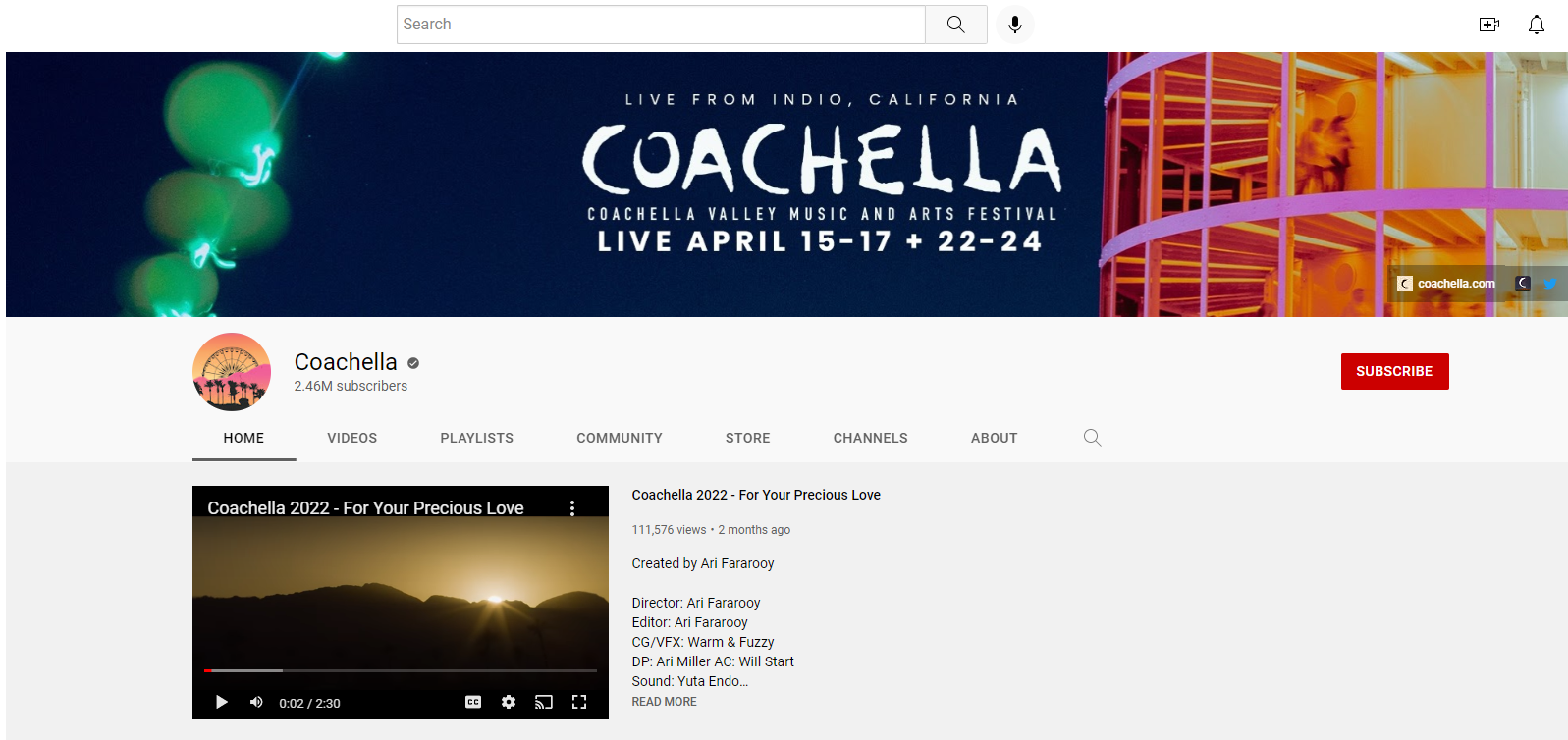Screen dimensions: 1568x740
Task: Focus the Search input field
Action: point(662,25)
